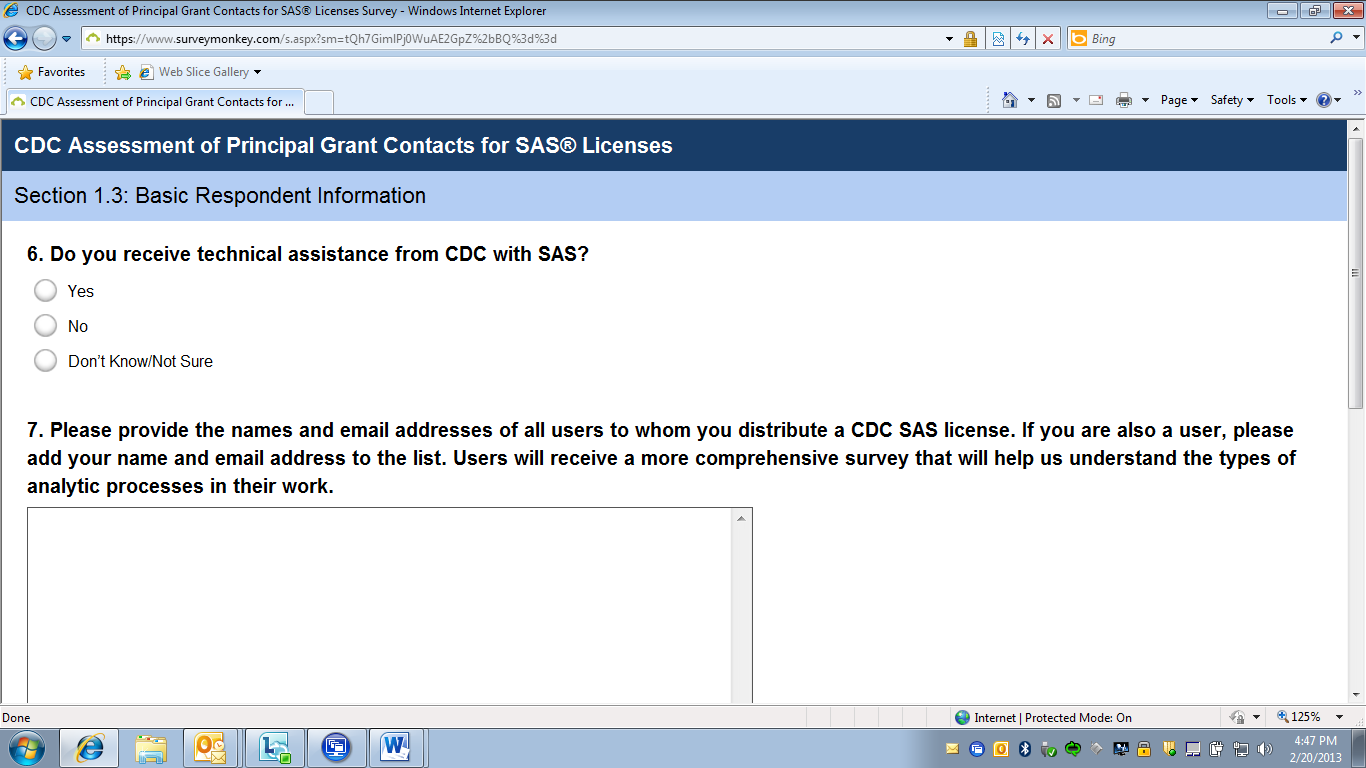This screenshot has width=1366, height=768.
Task: Select the CDC Assessment browser tab
Action: (154, 102)
